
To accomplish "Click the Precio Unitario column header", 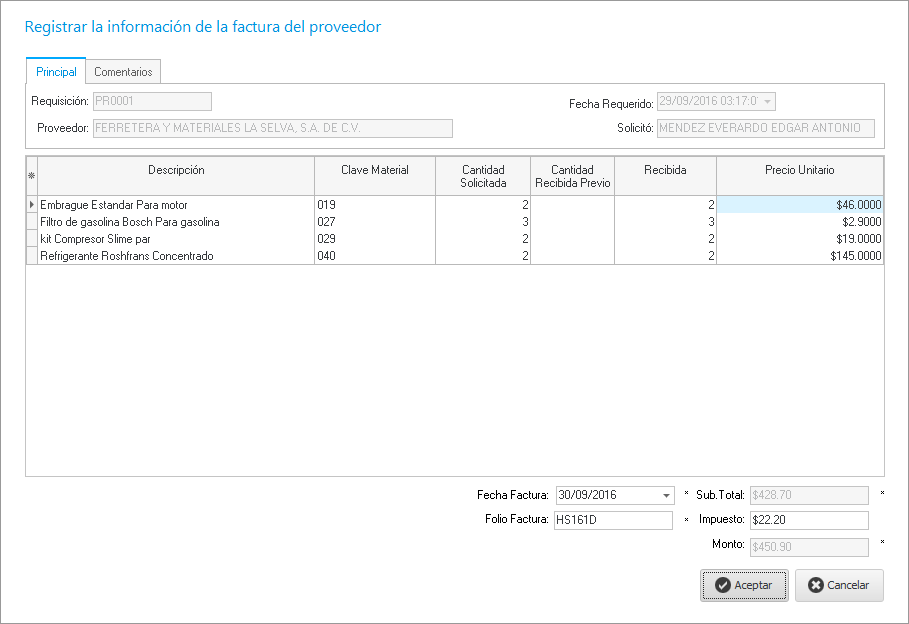I will coord(799,171).
